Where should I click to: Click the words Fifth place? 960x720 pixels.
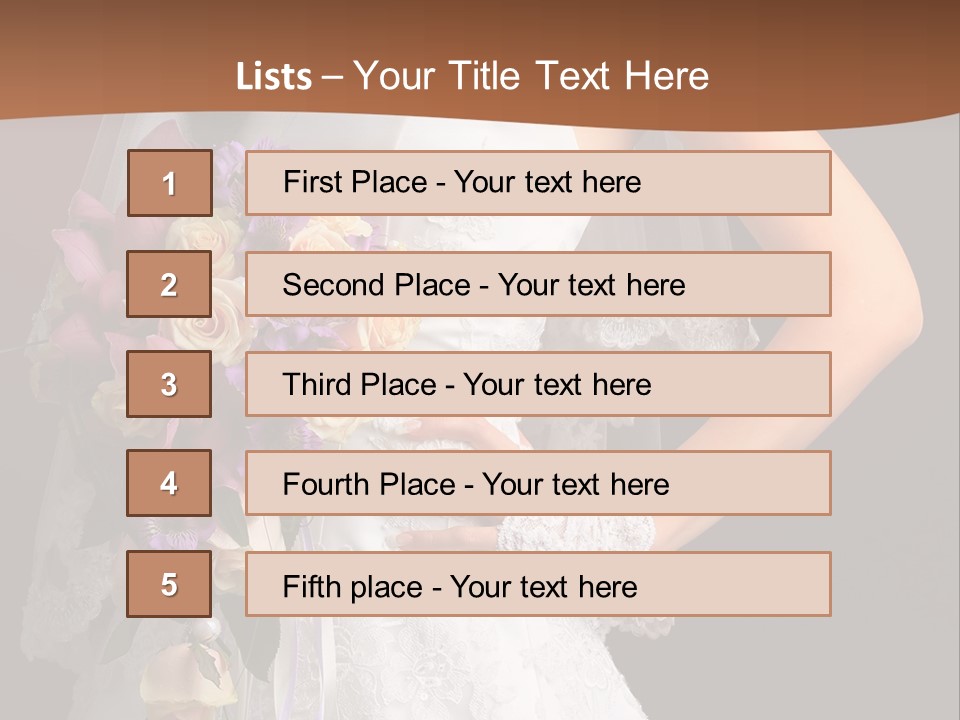click(353, 587)
